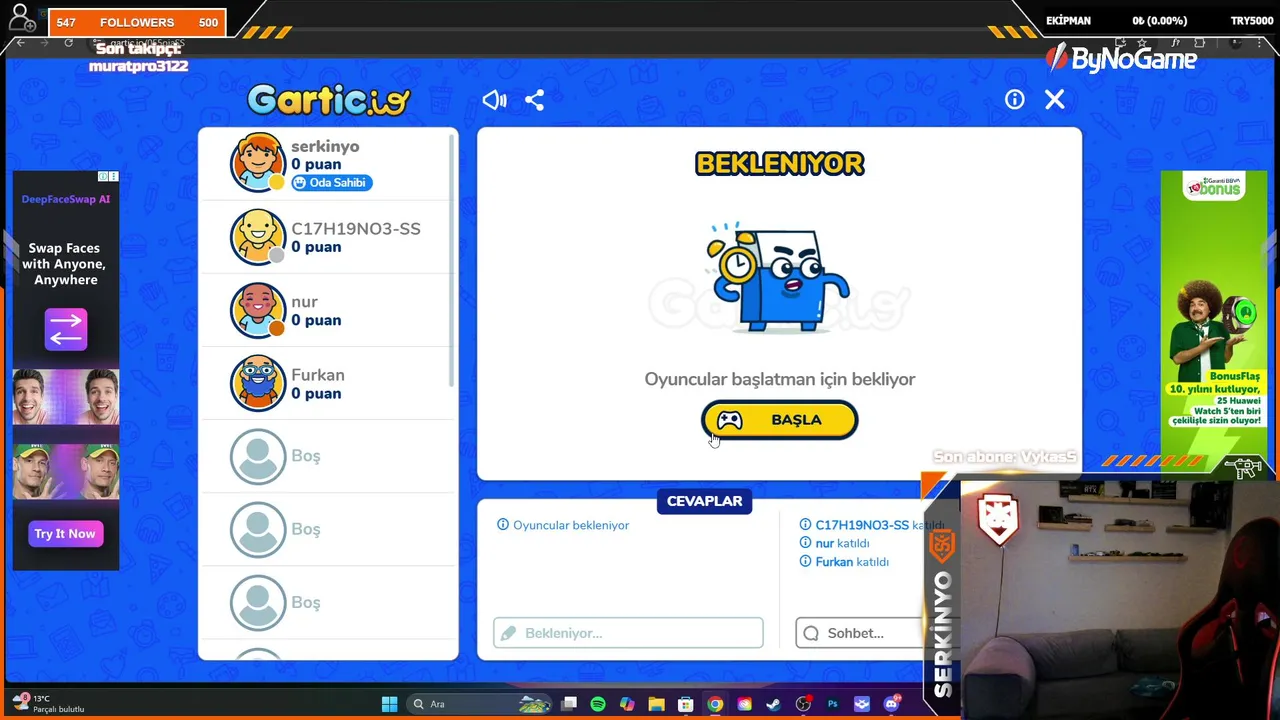This screenshot has width=1280, height=720.
Task: Open Steam from the taskbar
Action: click(774, 704)
